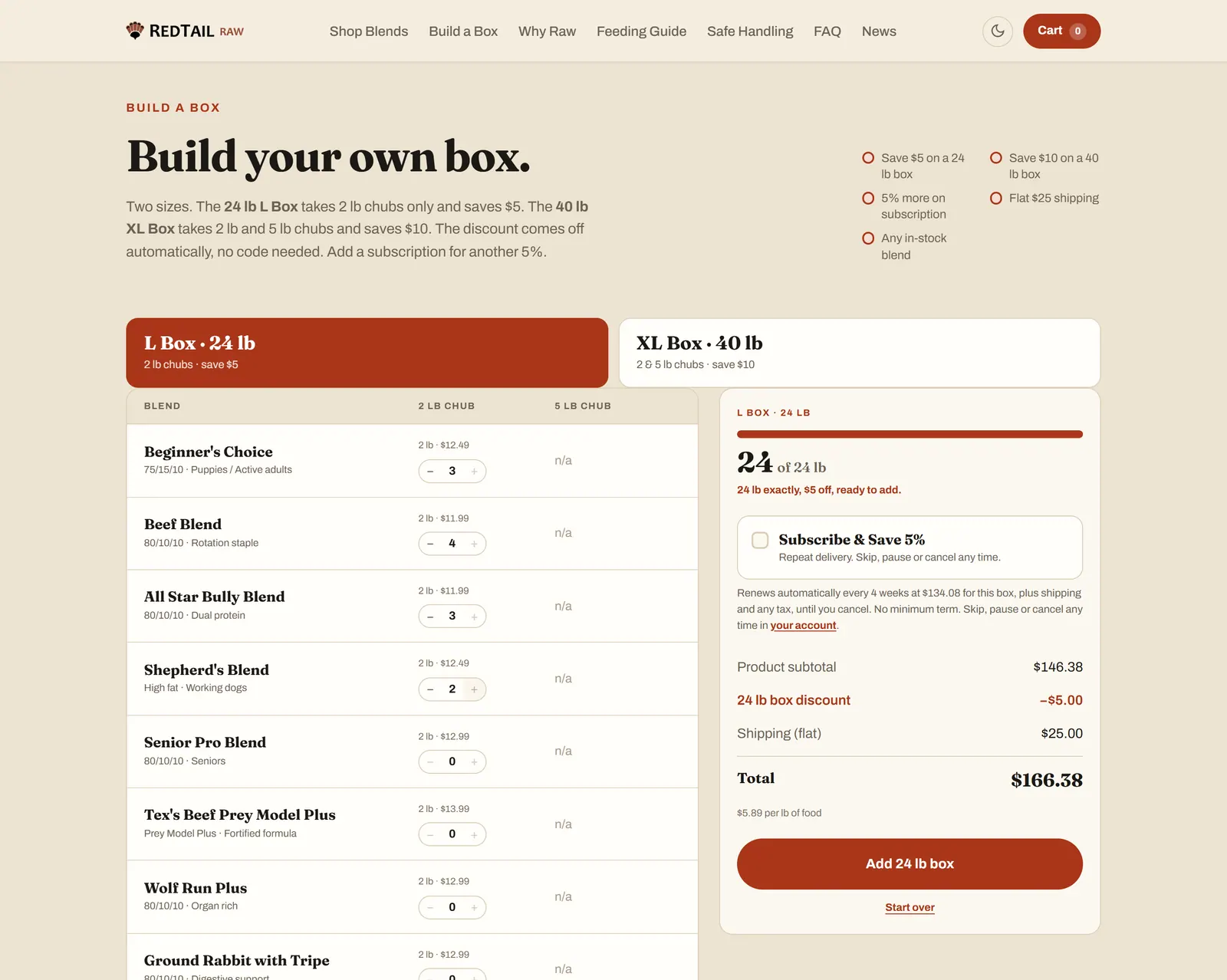Click Beef Blend quantity field showing 4
Screen dimensions: 1227x980
point(452,544)
